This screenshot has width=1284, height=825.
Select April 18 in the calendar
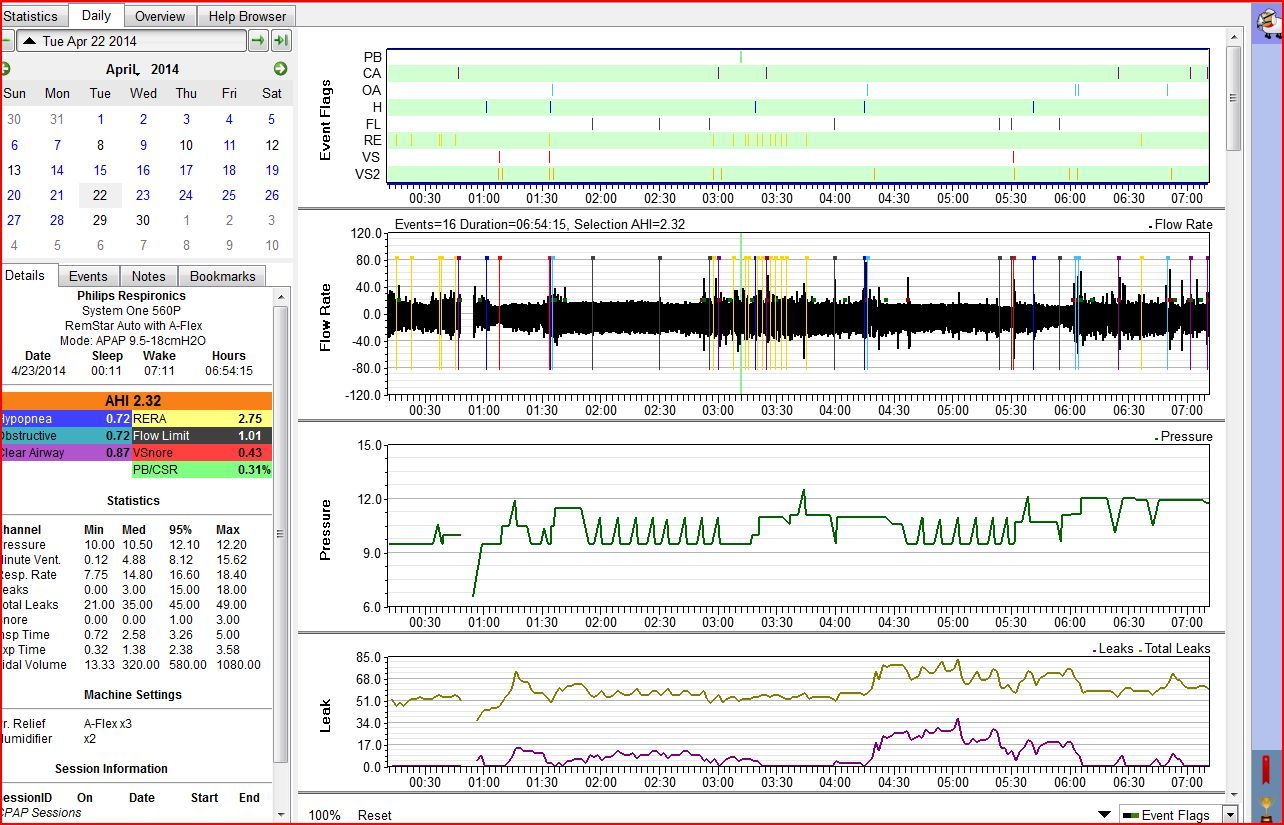229,170
